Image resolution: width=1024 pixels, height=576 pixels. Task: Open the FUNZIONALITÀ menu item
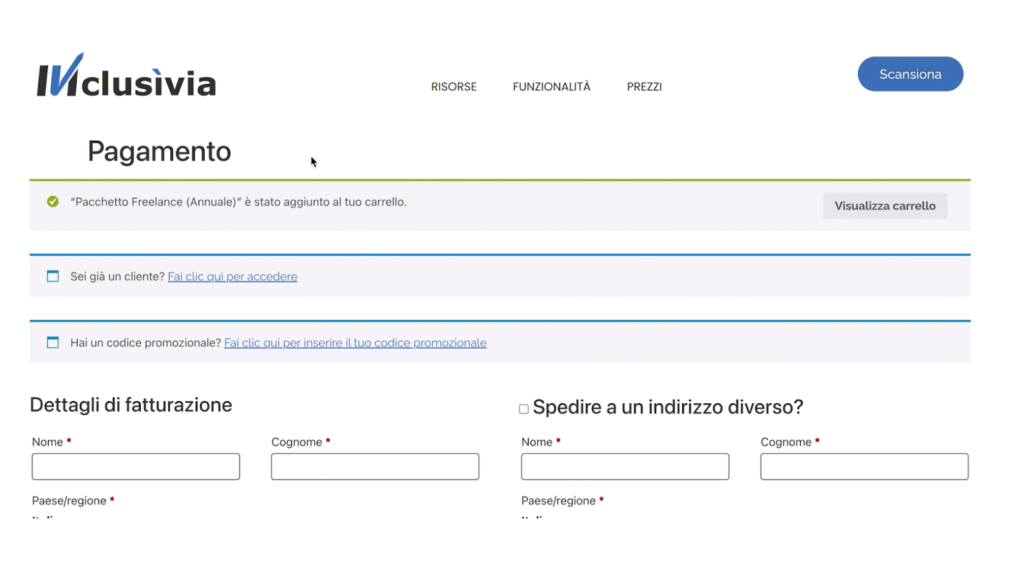click(x=551, y=87)
